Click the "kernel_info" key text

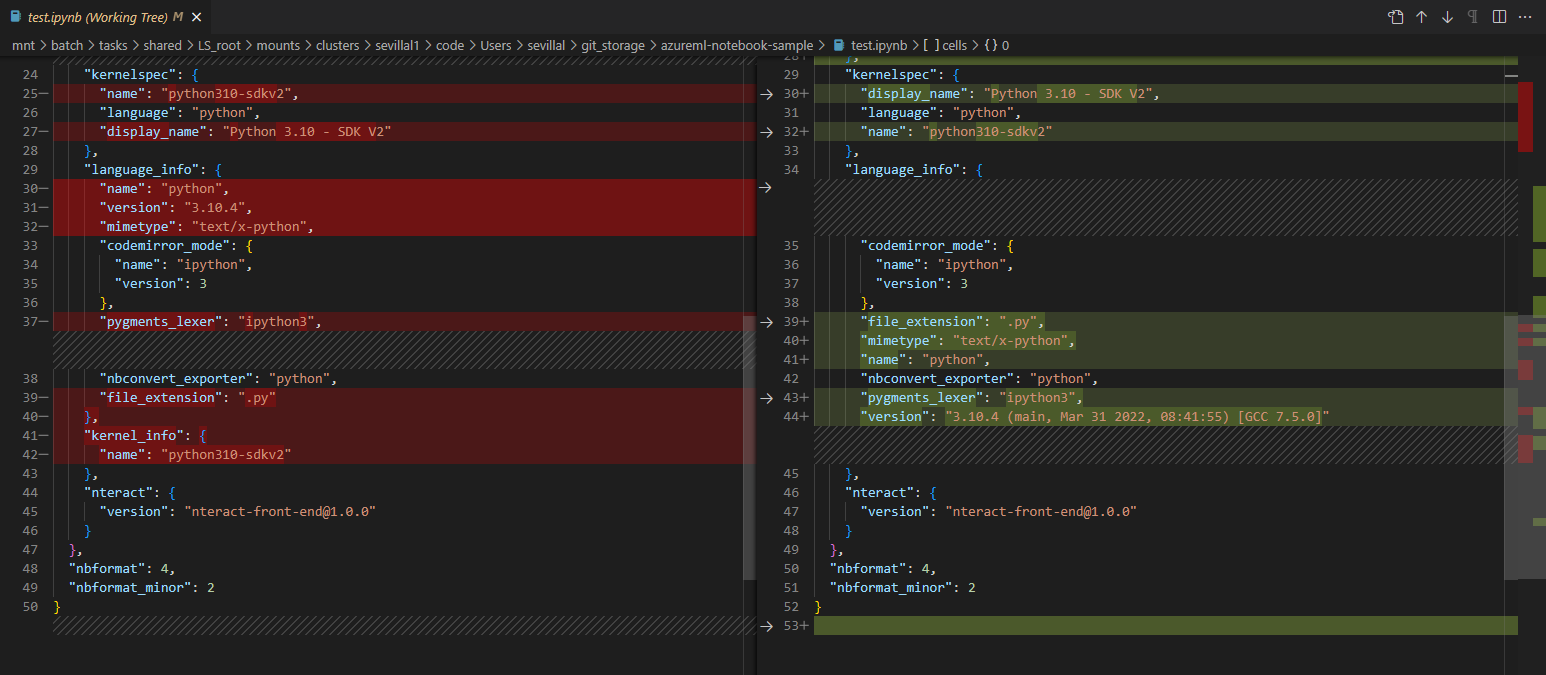(x=135, y=436)
